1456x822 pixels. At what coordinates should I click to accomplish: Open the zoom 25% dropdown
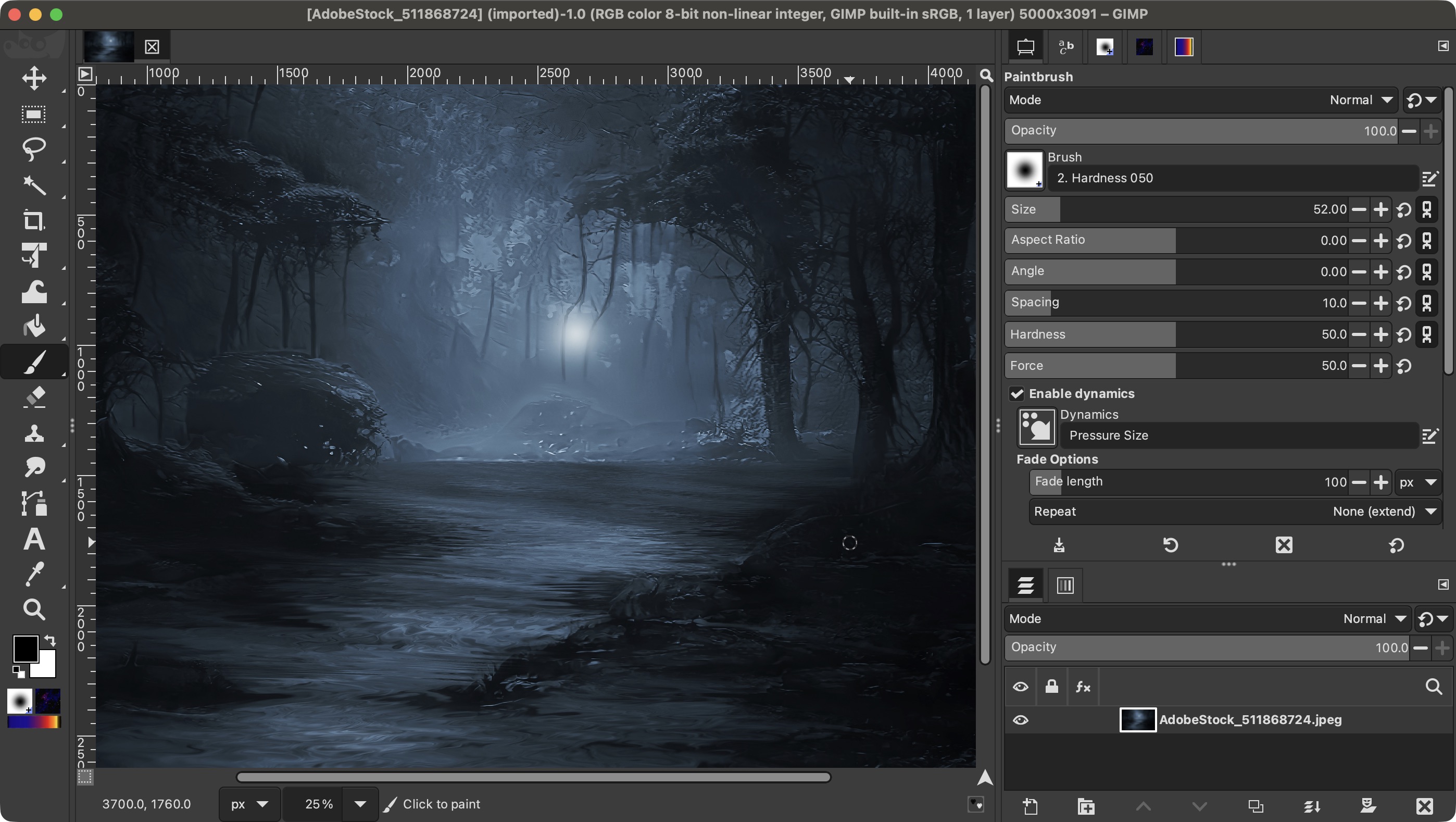(x=360, y=804)
